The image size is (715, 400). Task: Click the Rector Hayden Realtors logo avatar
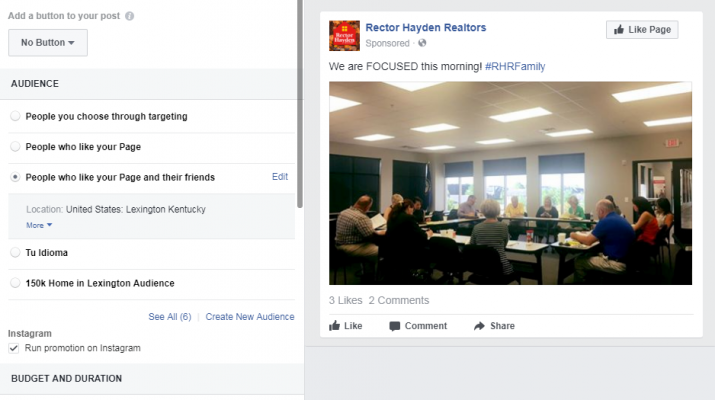pos(344,36)
